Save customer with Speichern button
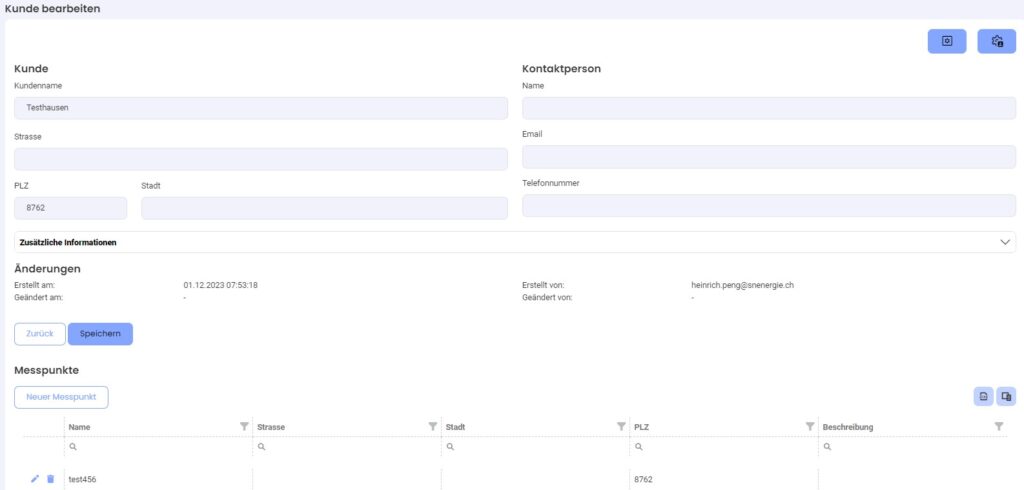This screenshot has height=490, width=1024. [x=100, y=334]
